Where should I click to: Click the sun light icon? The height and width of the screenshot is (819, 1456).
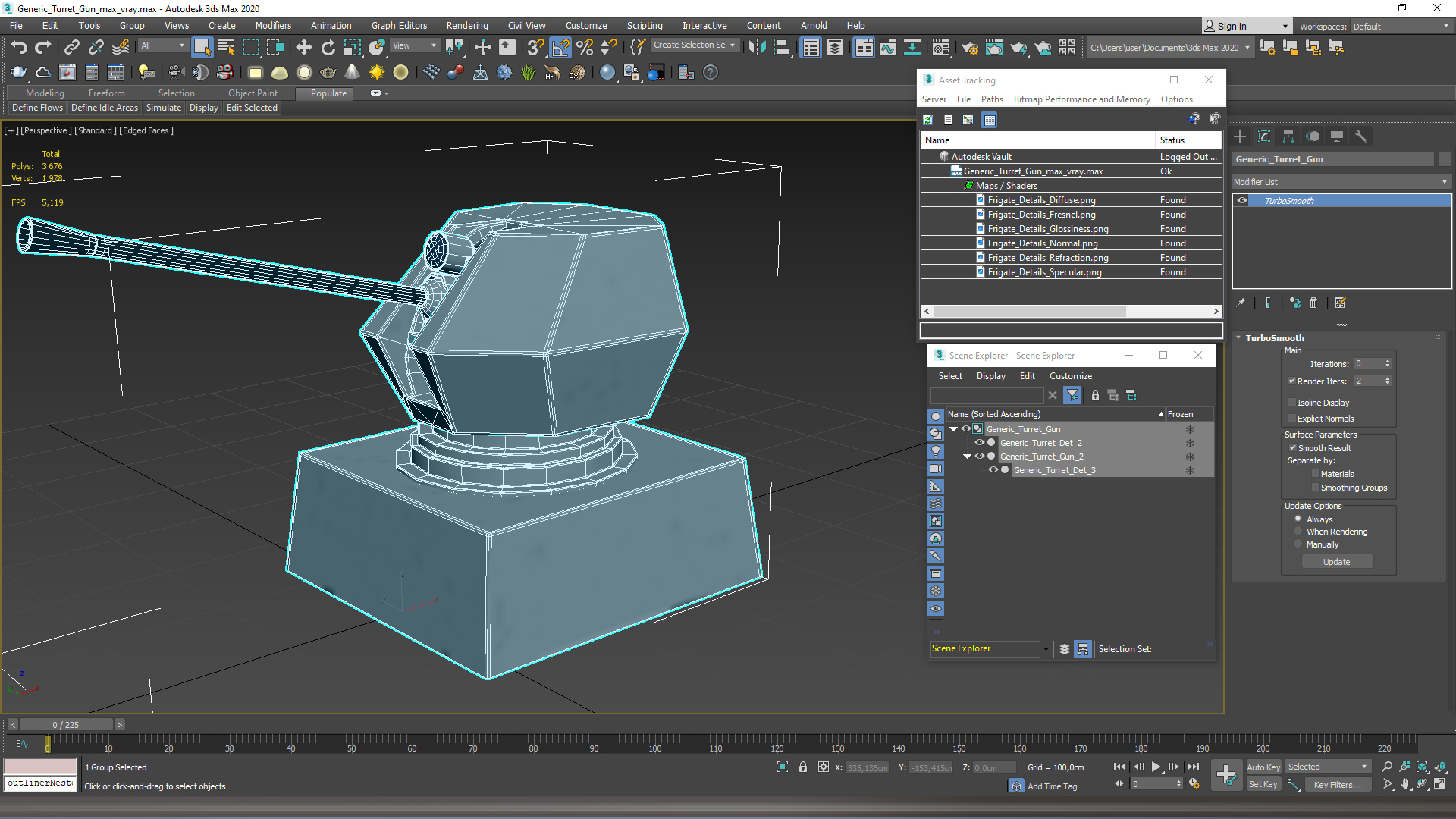(x=377, y=72)
